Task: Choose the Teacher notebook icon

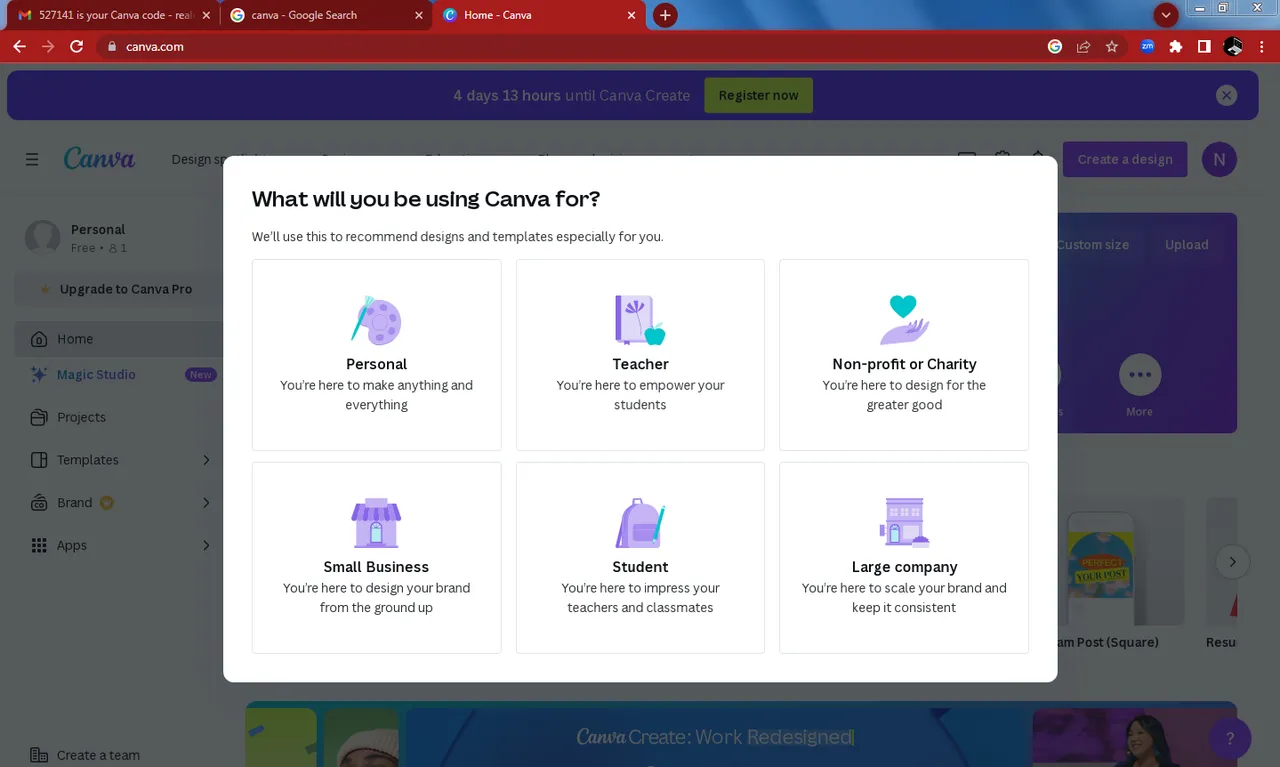Action: coord(640,320)
